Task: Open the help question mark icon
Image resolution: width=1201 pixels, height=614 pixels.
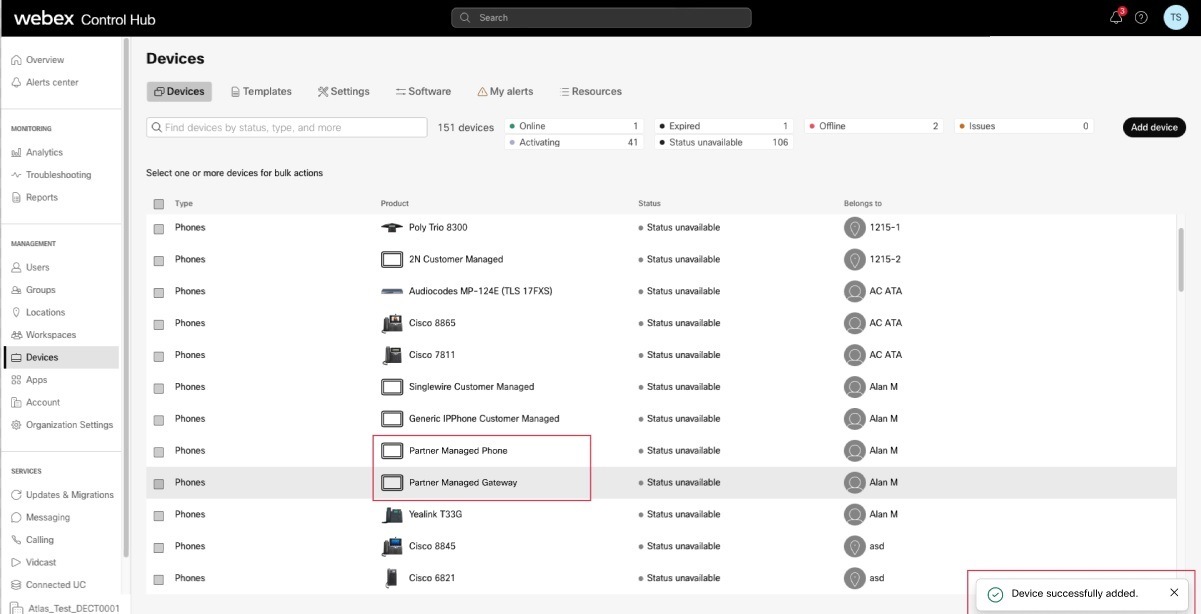Action: [x=1141, y=17]
